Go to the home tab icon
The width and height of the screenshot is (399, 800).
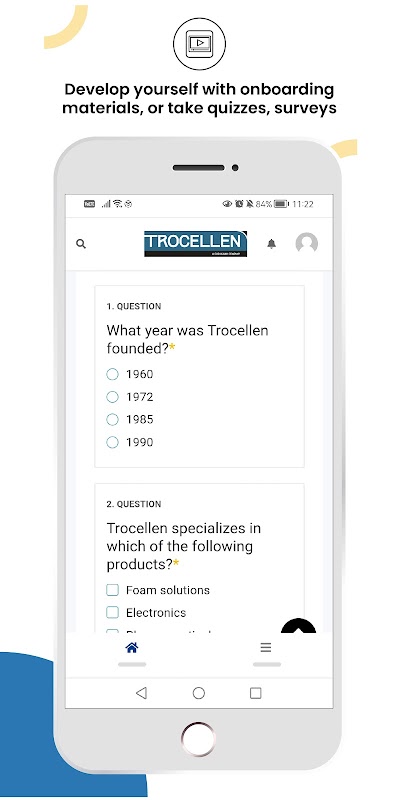click(132, 648)
